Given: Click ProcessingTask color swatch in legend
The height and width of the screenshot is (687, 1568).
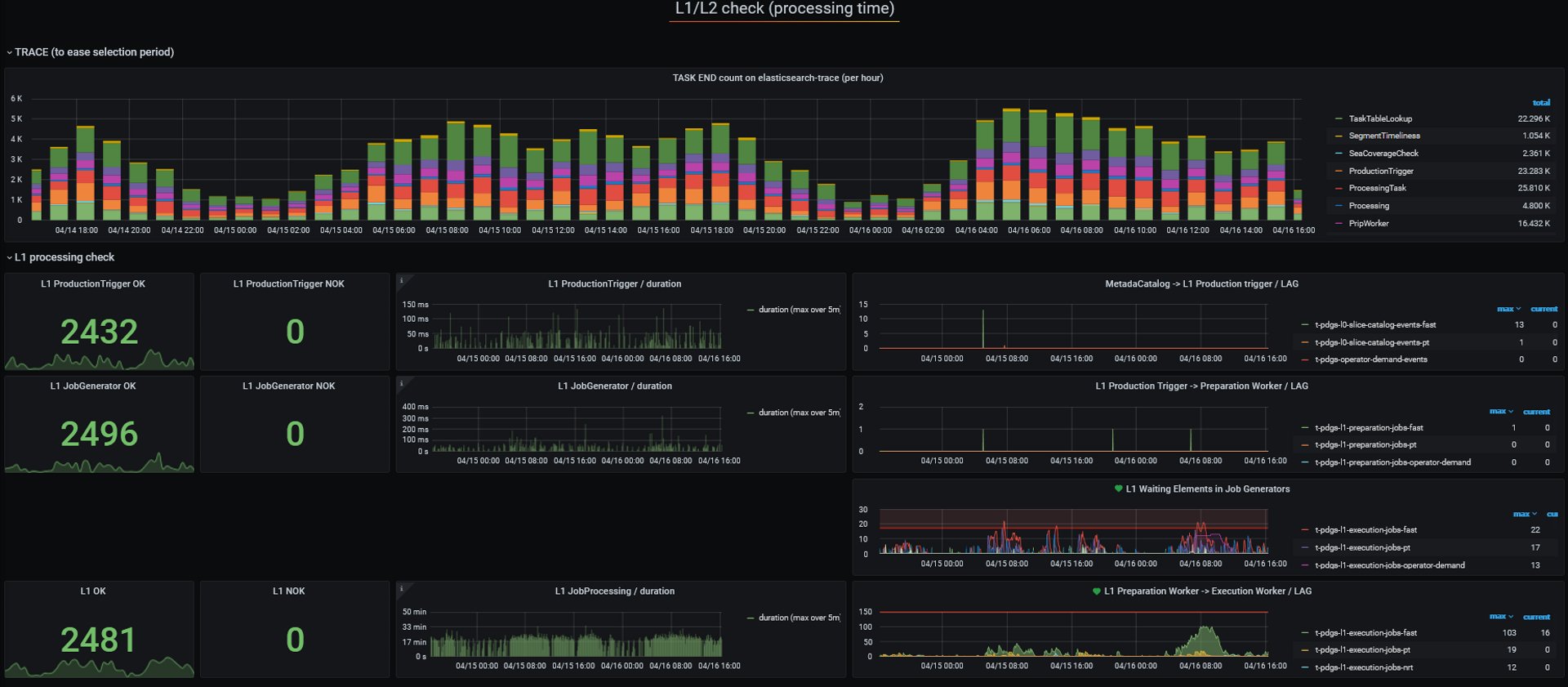Looking at the screenshot, I should pyautogui.click(x=1339, y=189).
